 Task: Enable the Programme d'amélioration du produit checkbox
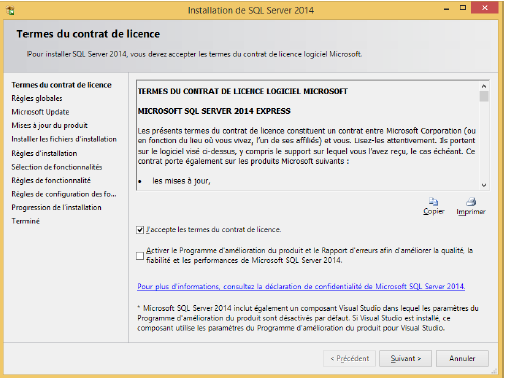point(140,256)
